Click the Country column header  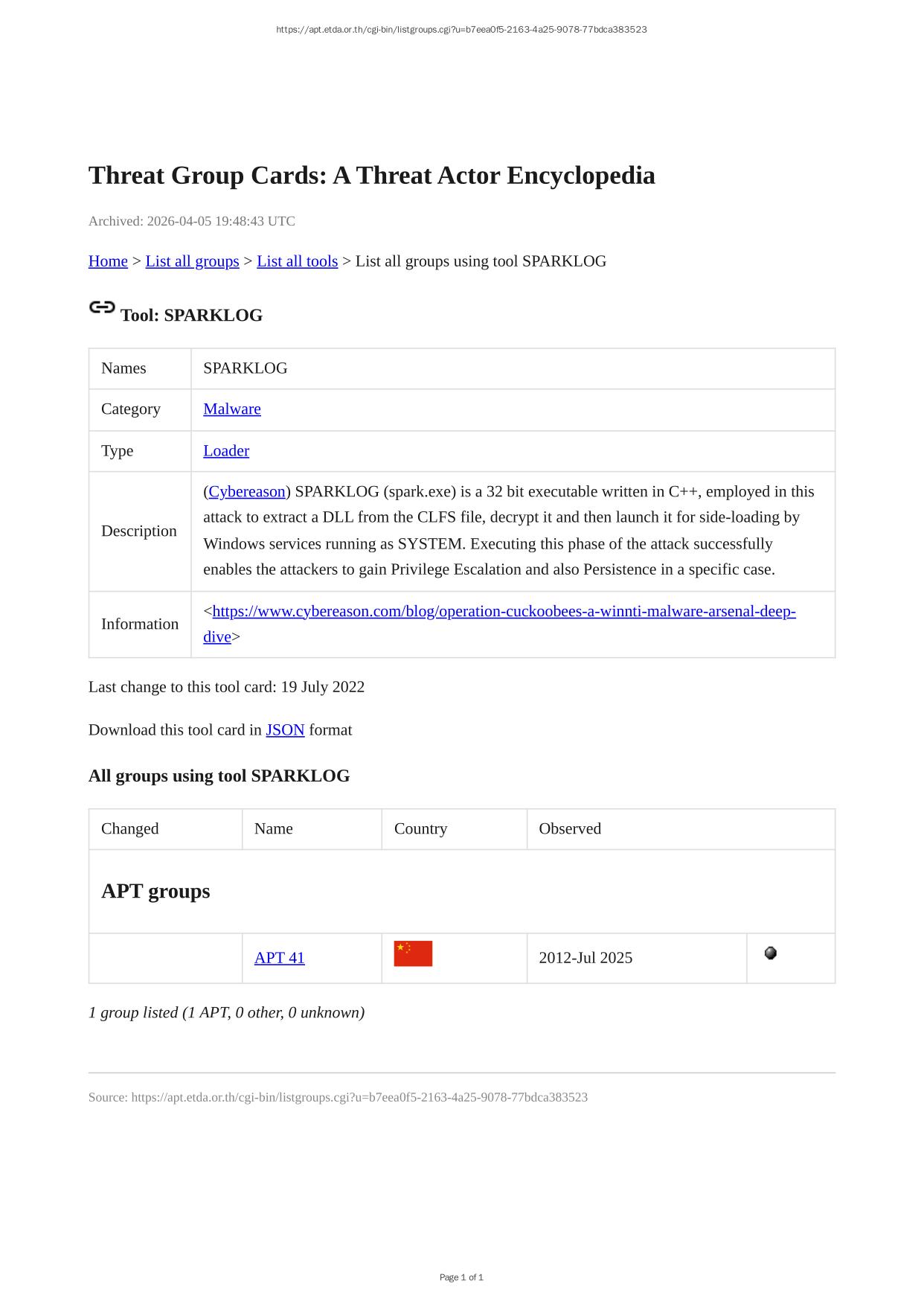(420, 829)
